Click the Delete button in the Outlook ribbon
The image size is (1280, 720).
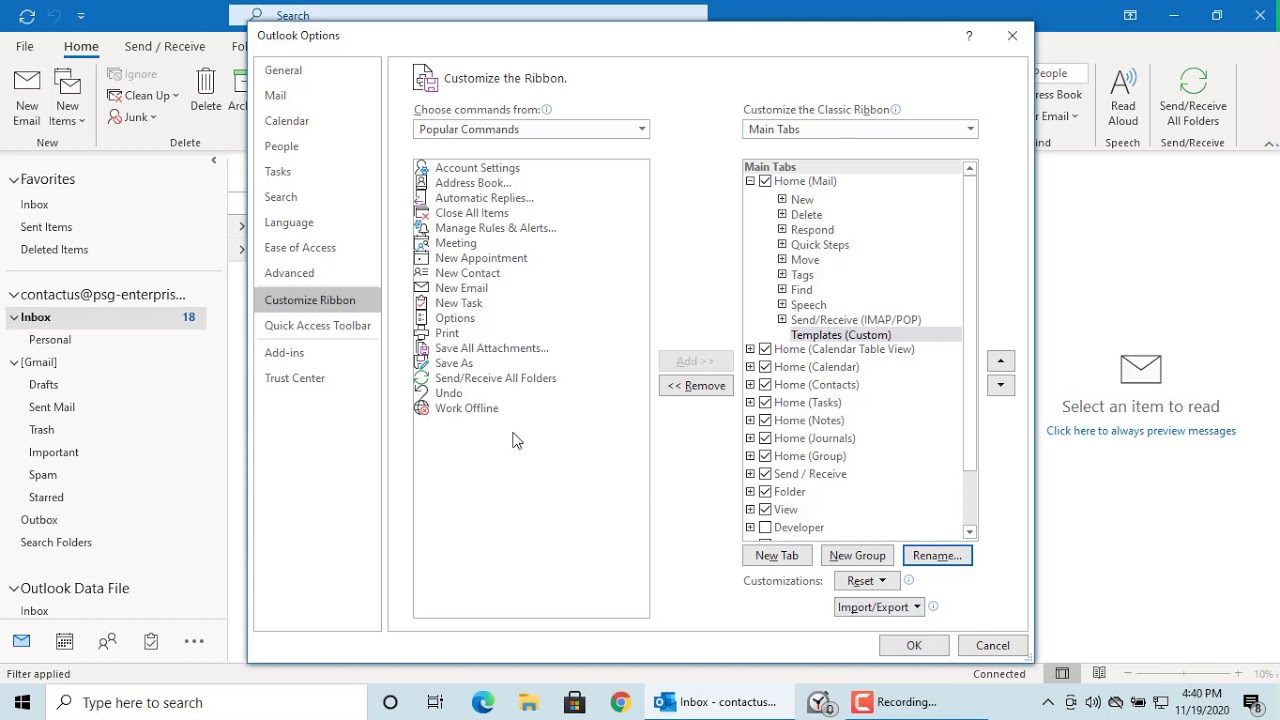pos(206,90)
